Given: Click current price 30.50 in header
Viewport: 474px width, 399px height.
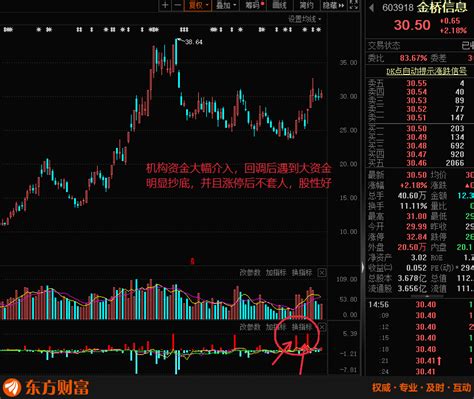Looking at the screenshot, I should coord(412,25).
